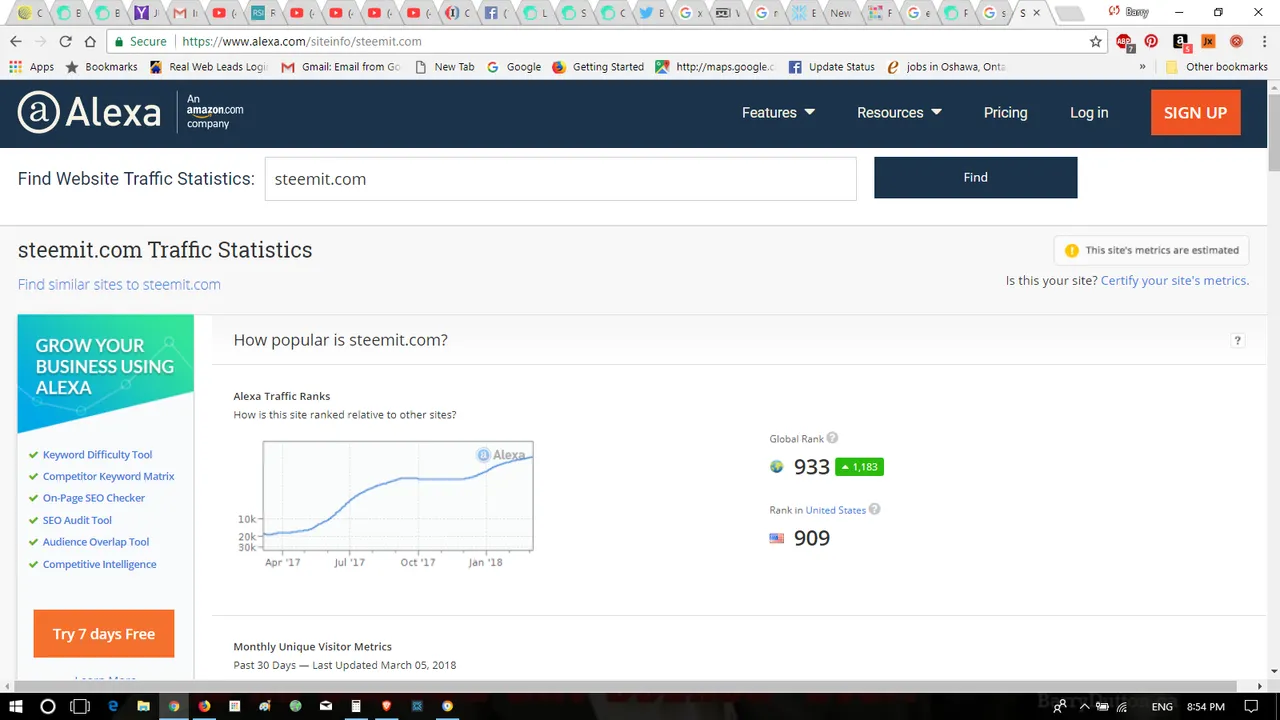
Task: Open the New Tab bookmark
Action: pyautogui.click(x=444, y=67)
